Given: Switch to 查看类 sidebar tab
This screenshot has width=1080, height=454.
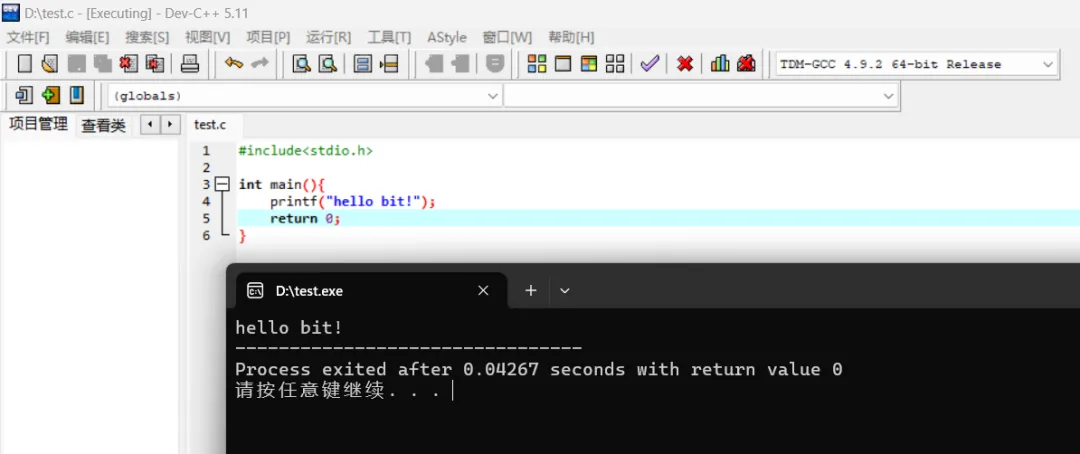Looking at the screenshot, I should coord(103,125).
